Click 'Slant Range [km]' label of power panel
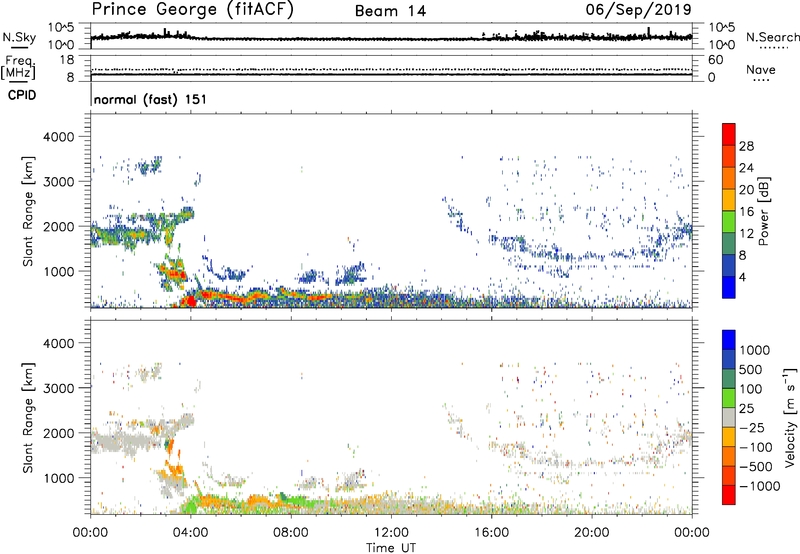 [28, 211]
